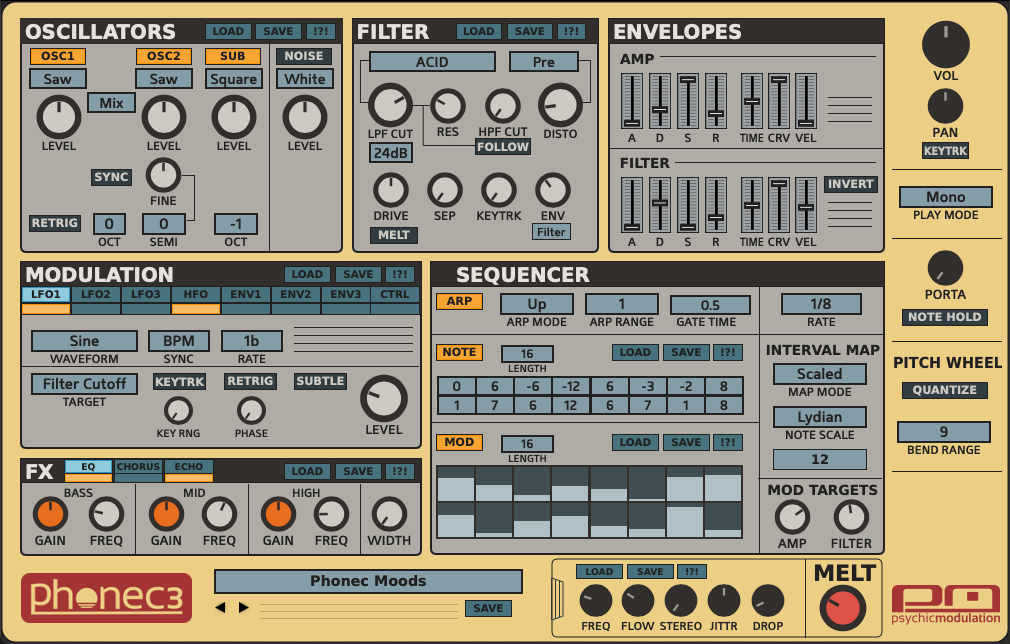Open the Lydian note scale dropdown

(x=819, y=417)
